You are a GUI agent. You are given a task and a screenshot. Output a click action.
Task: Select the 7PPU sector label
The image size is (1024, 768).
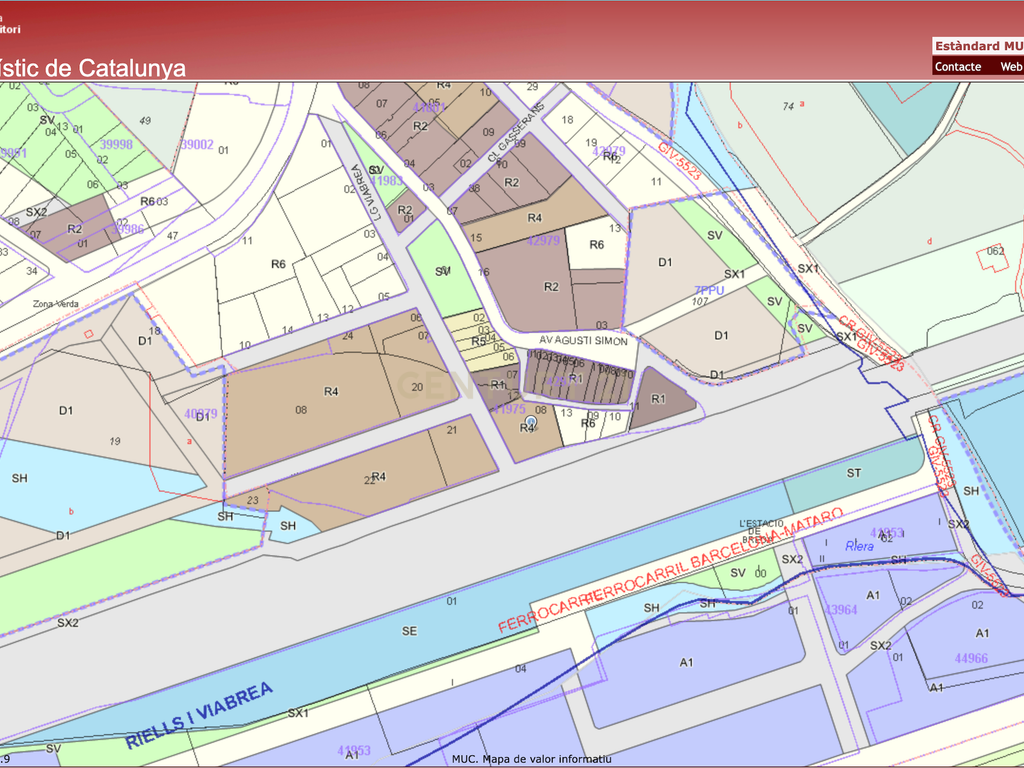(x=709, y=291)
